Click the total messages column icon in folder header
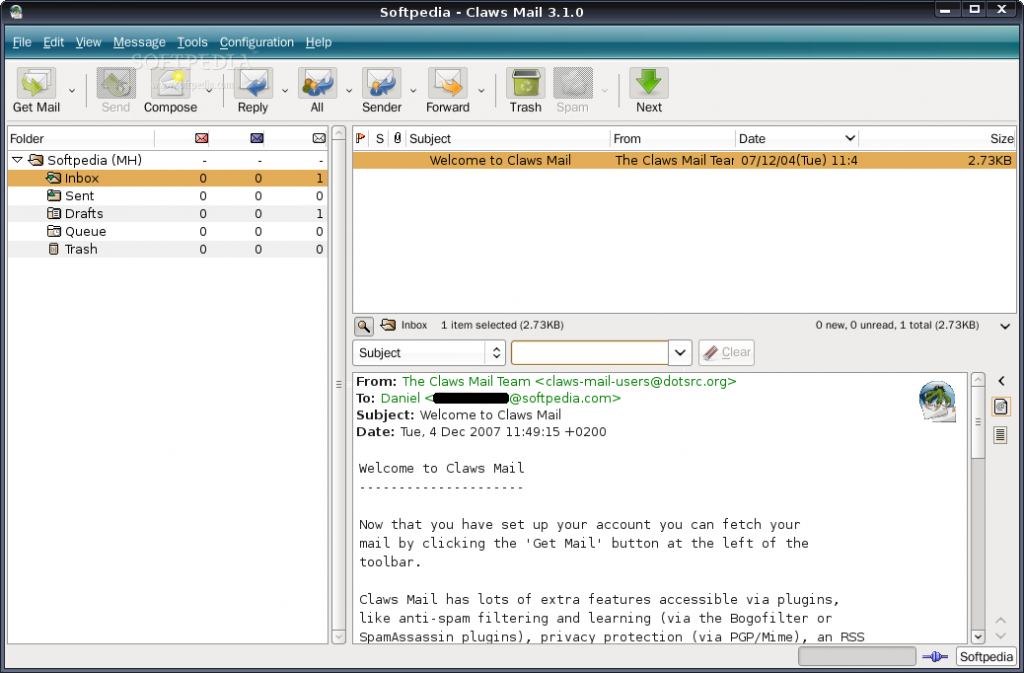Image resolution: width=1024 pixels, height=673 pixels. [x=319, y=138]
